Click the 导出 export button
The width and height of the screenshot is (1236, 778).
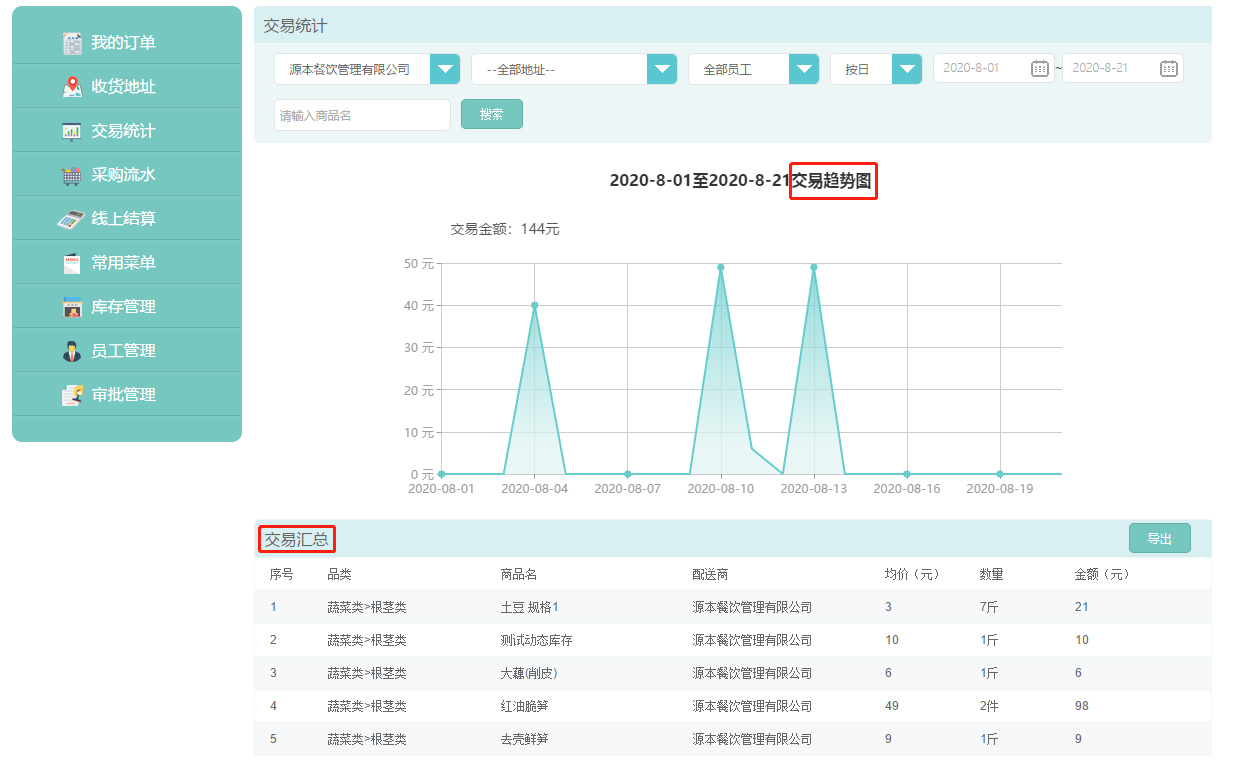tap(1159, 537)
